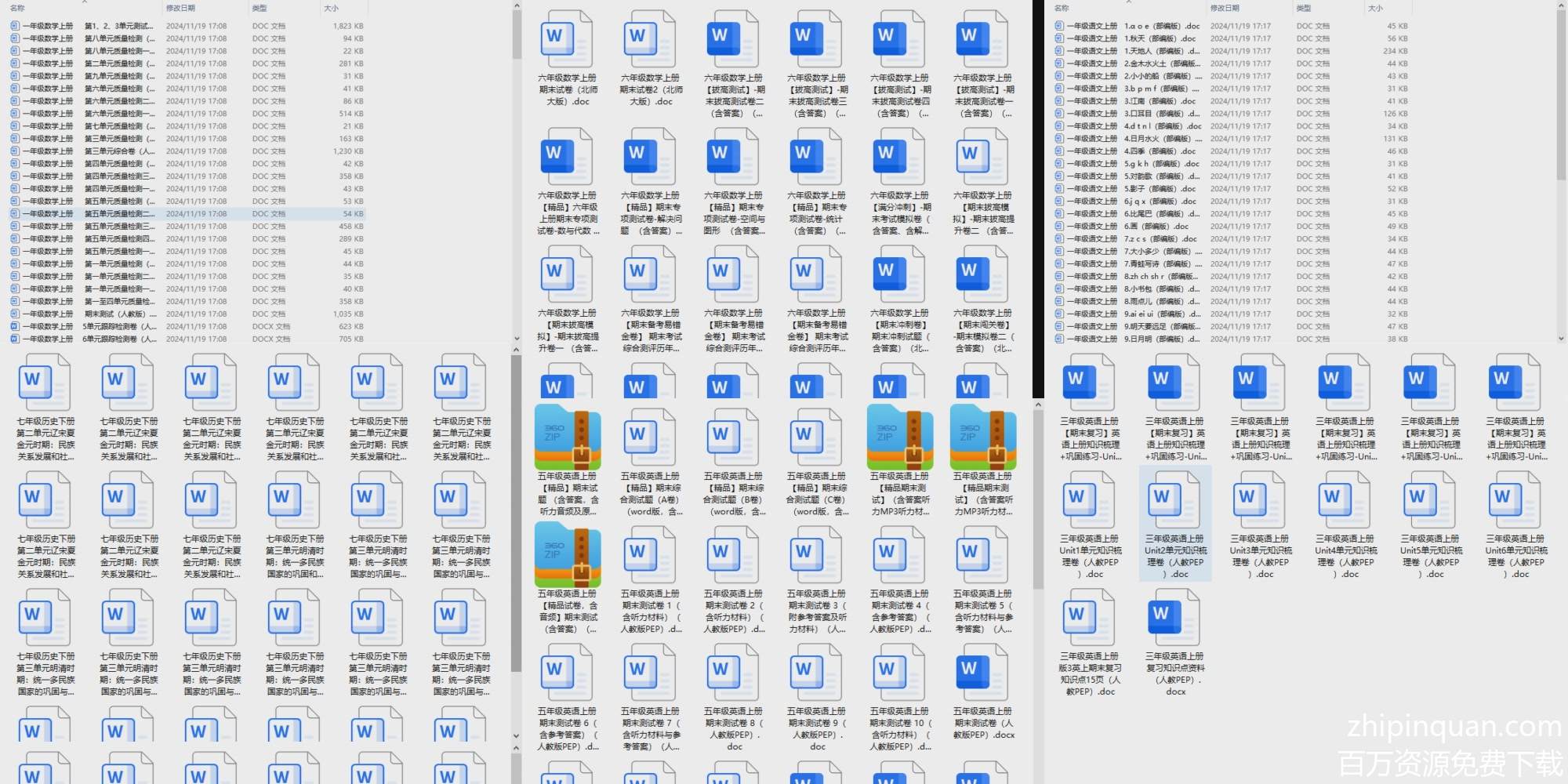Open 五年级英语上册 期末测试卷 1 Word file
The height and width of the screenshot is (784, 1568).
pyautogui.click(x=650, y=555)
